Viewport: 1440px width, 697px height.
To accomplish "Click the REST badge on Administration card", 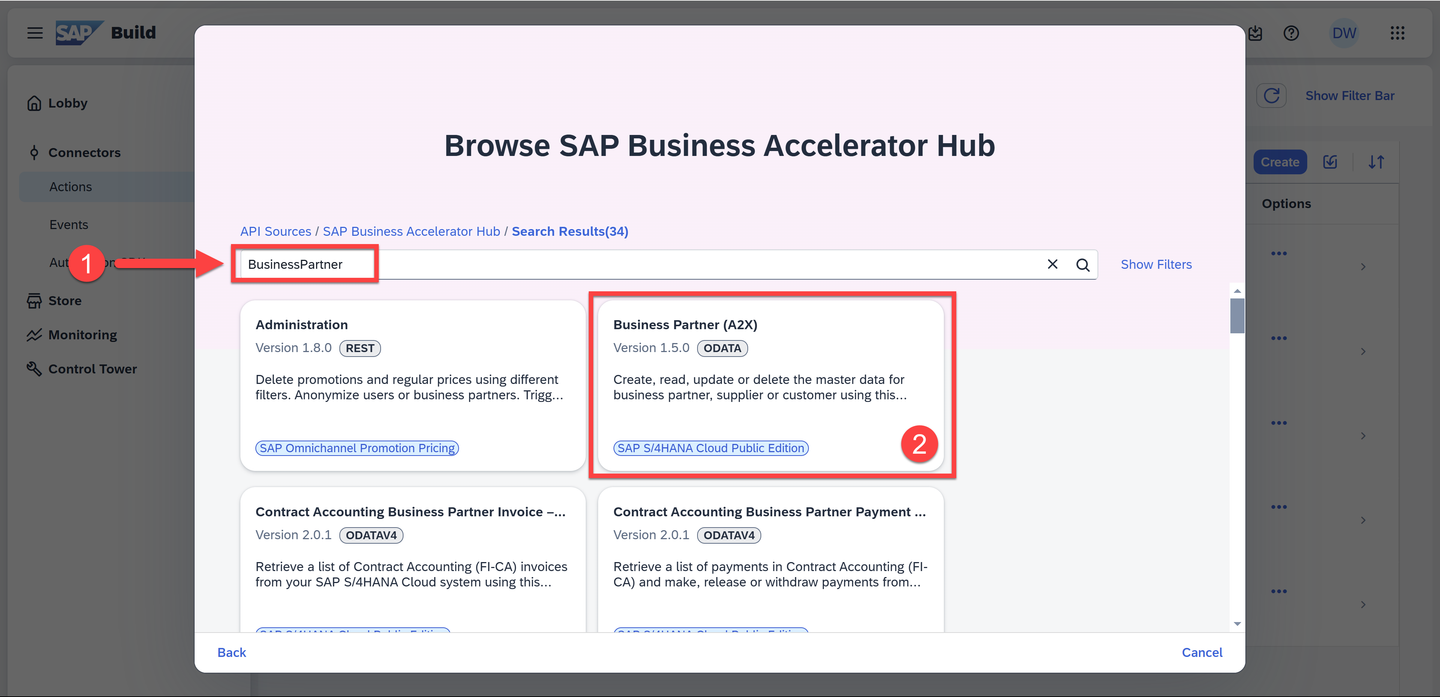I will 360,348.
